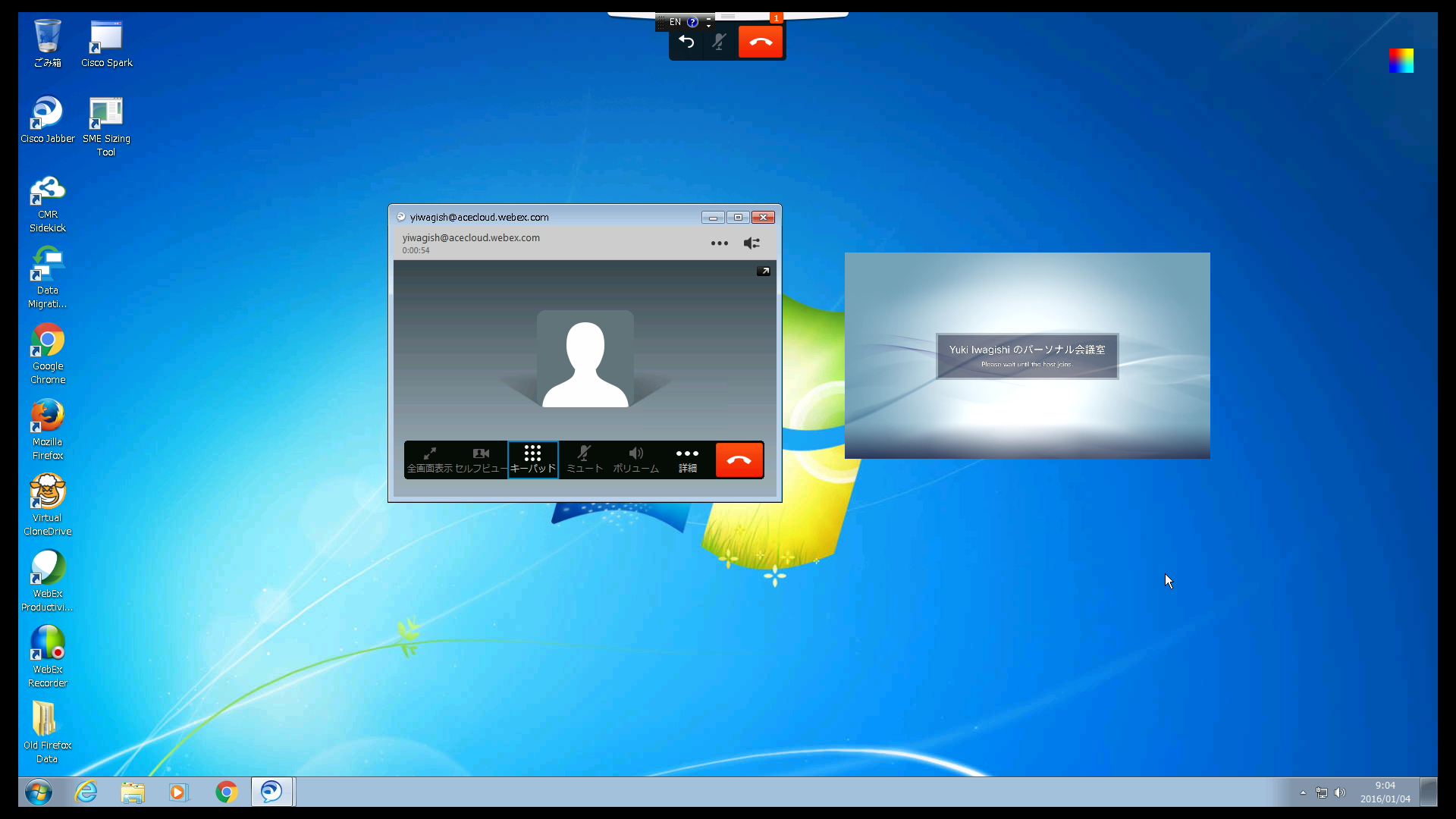The width and height of the screenshot is (1456, 819).
Task: Open the three-dot menu beside call address
Action: tap(719, 243)
